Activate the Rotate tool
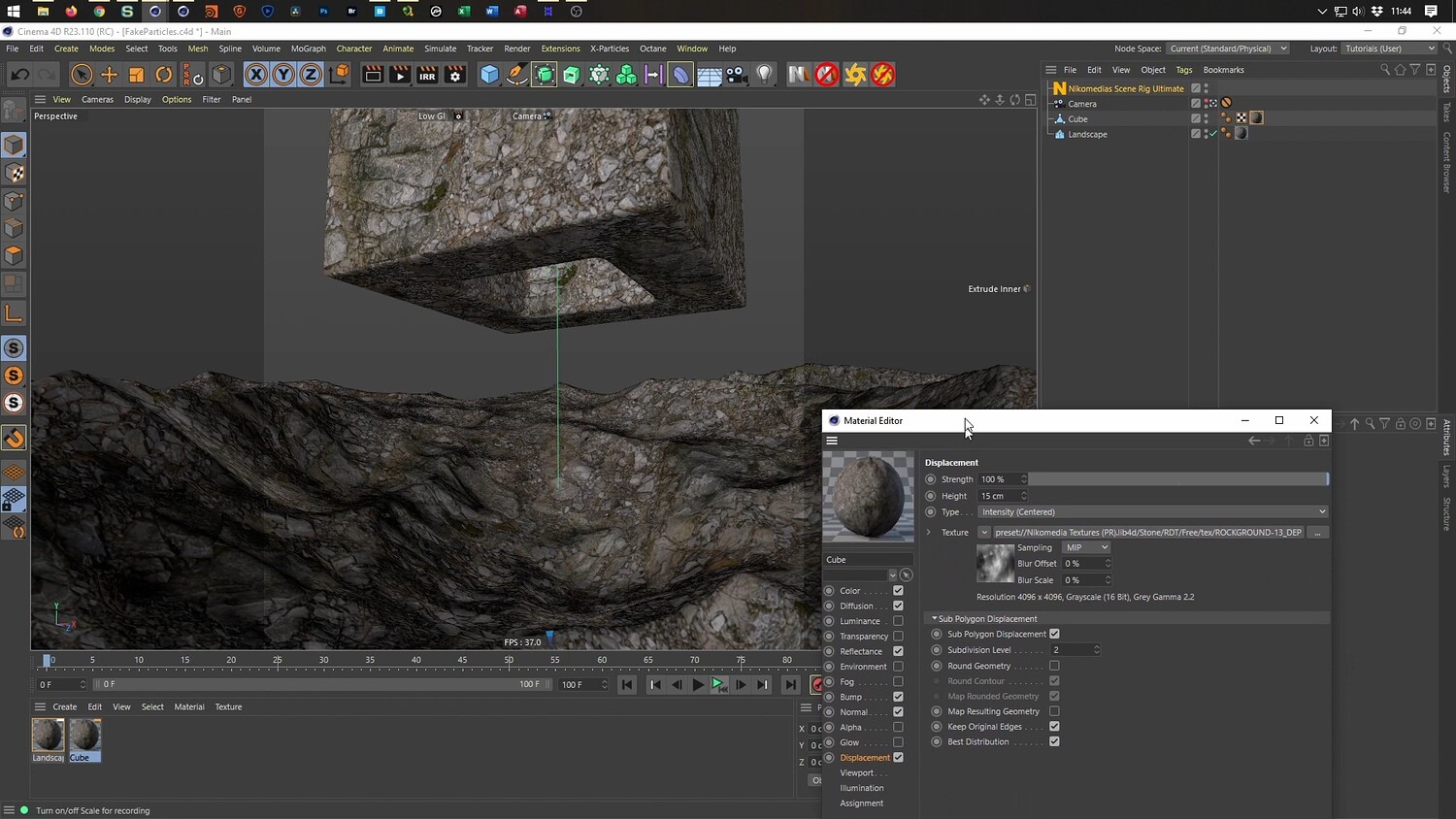The image size is (1456, 819). coord(164,75)
